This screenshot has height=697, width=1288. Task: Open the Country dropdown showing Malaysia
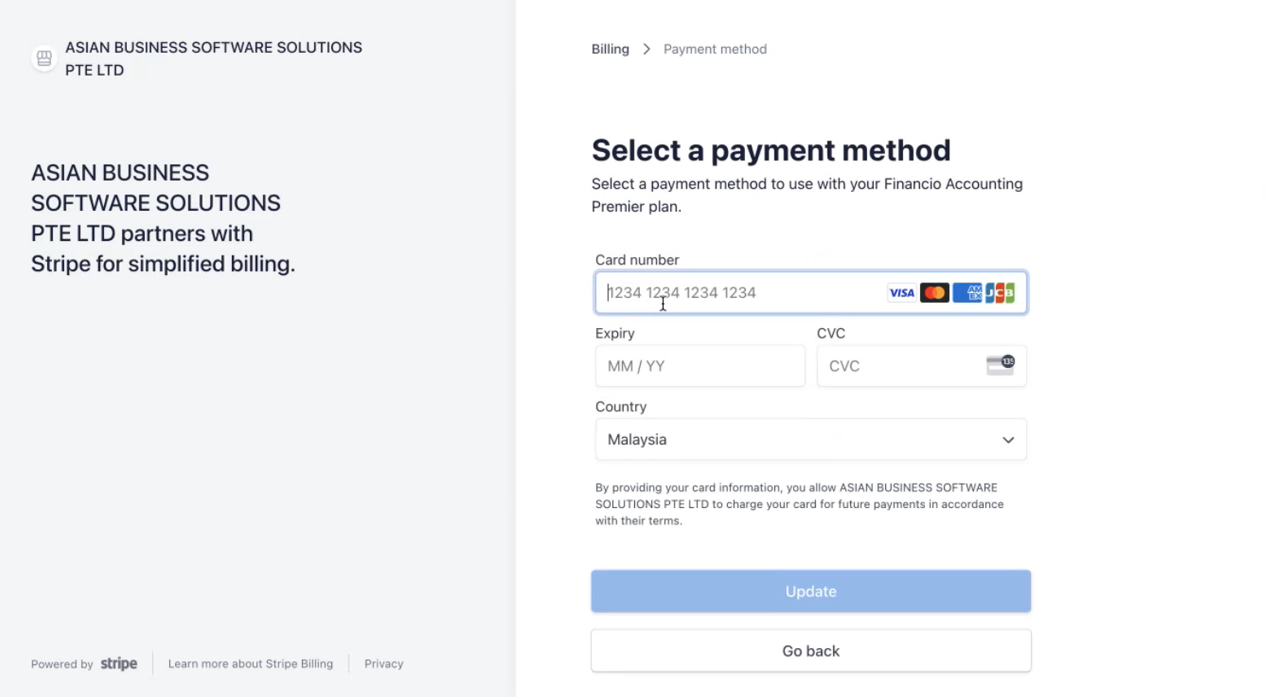pos(811,439)
